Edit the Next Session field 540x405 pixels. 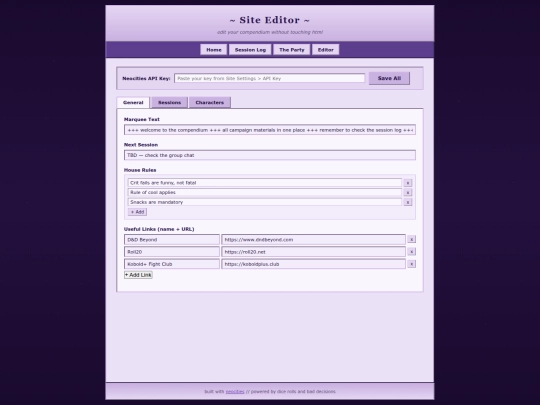270,155
